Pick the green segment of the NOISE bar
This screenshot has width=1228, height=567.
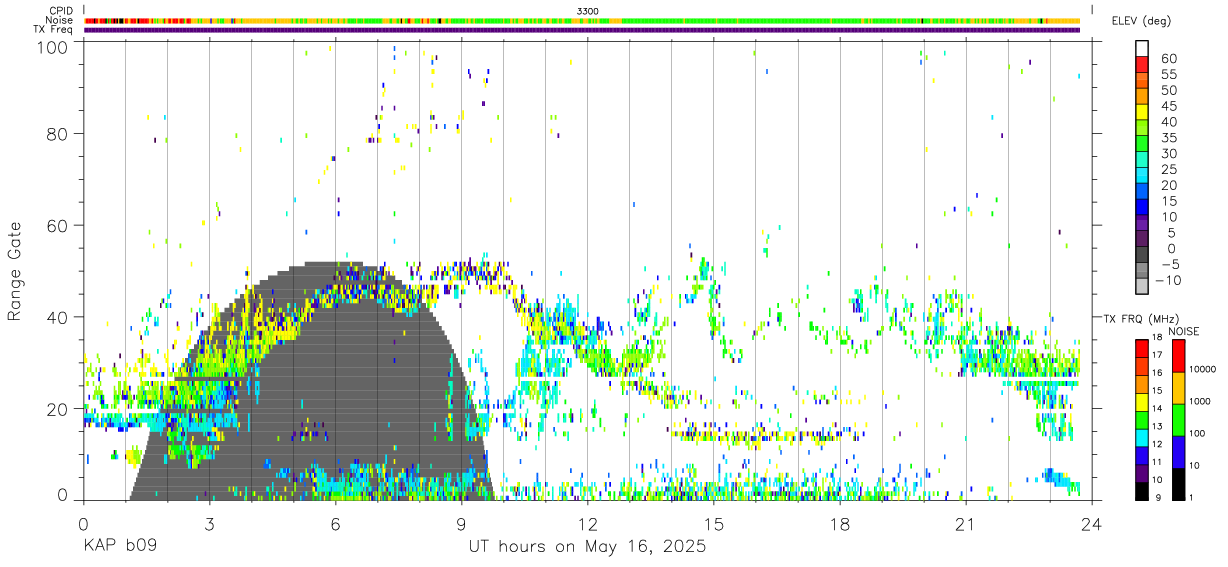[x=1180, y=419]
